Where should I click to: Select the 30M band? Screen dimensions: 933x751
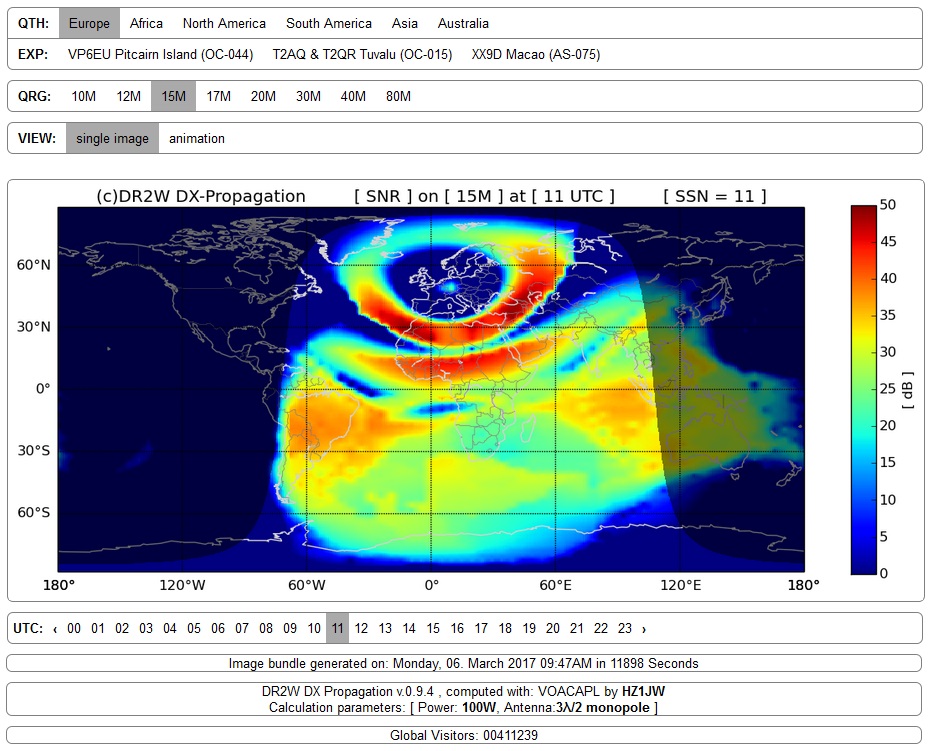click(308, 96)
